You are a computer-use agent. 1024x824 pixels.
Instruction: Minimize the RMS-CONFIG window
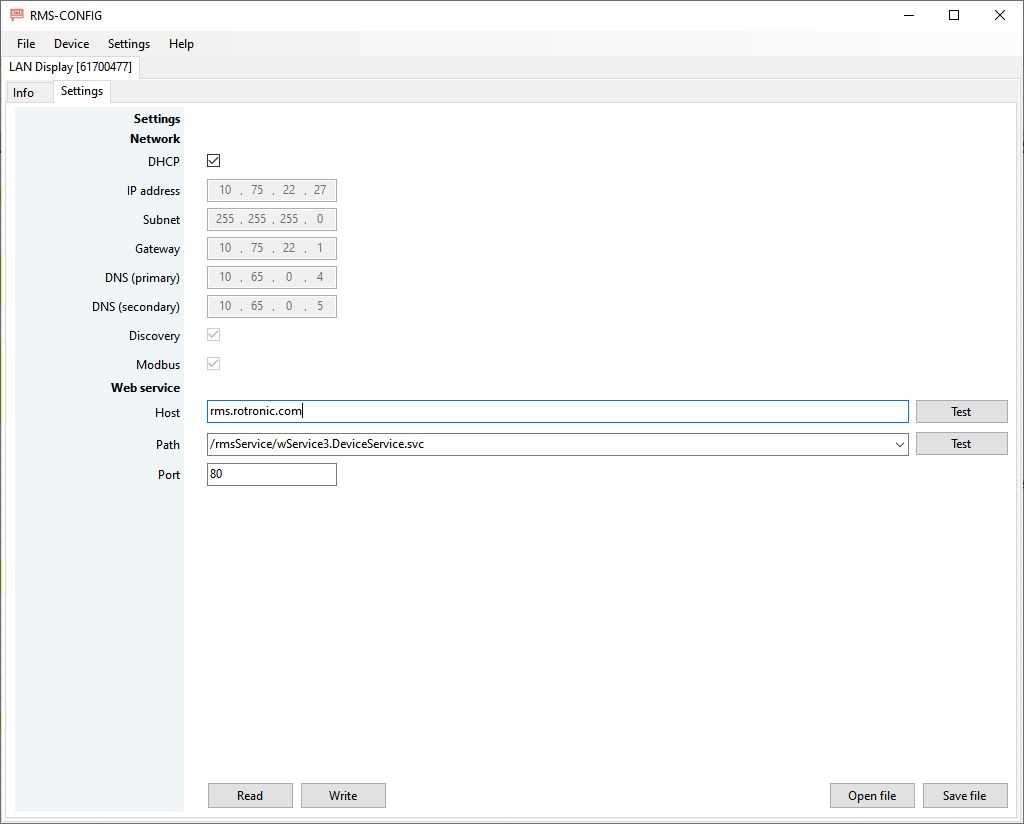pos(908,15)
